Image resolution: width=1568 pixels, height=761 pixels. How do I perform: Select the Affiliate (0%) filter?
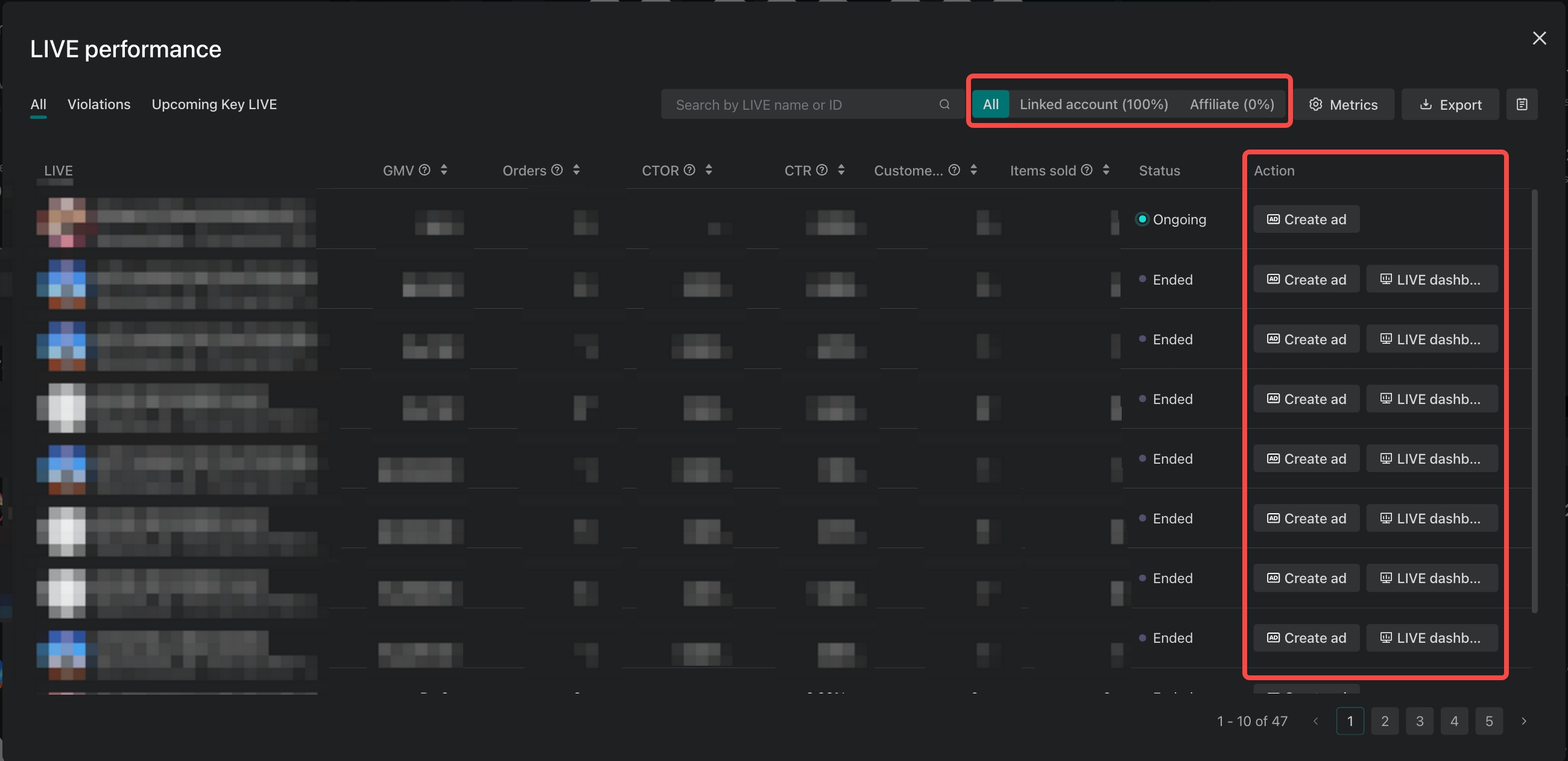tap(1231, 104)
